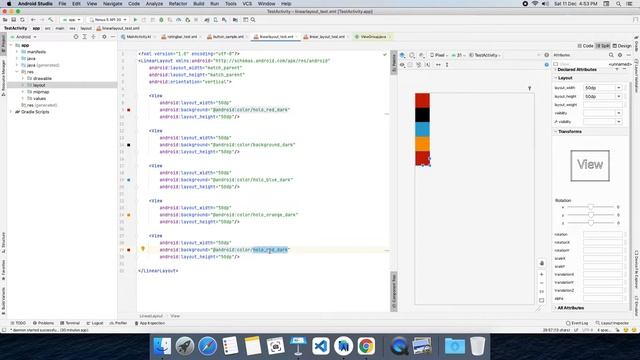Image resolution: width=640 pixels, height=360 pixels.
Task: Open Visual Studio Code from the Dock
Action: [321, 346]
